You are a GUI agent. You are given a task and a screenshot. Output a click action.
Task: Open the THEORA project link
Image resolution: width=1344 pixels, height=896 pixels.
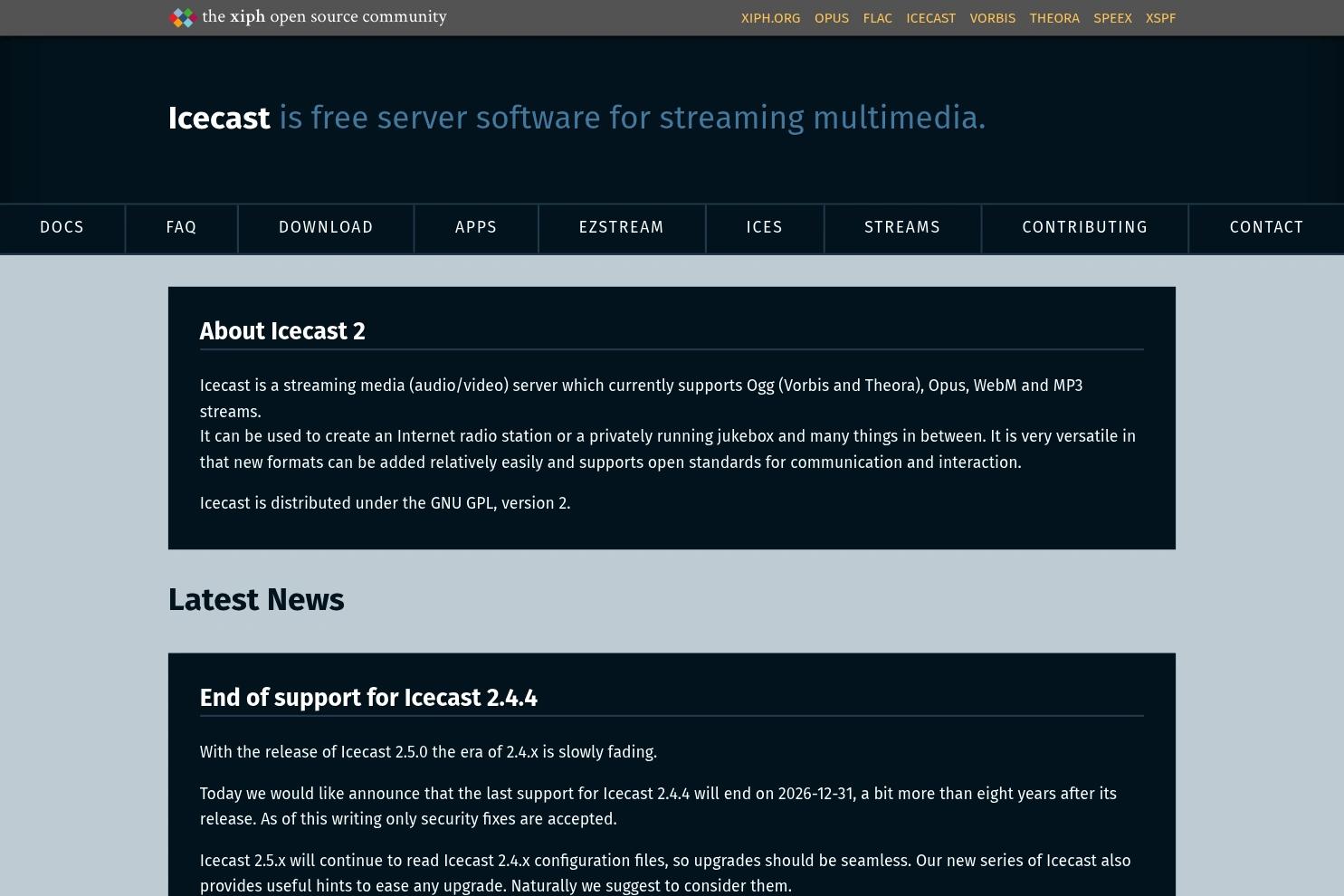1054,18
